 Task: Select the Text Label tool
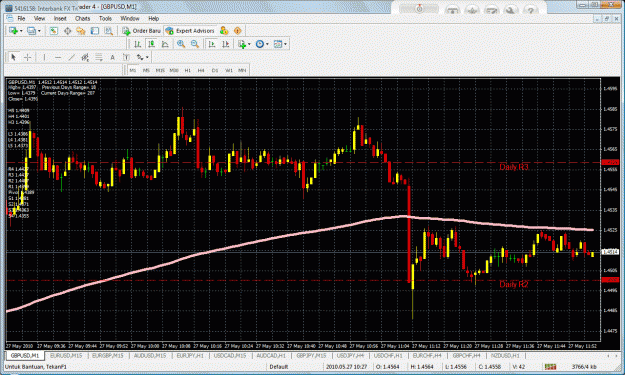click(x=126, y=57)
